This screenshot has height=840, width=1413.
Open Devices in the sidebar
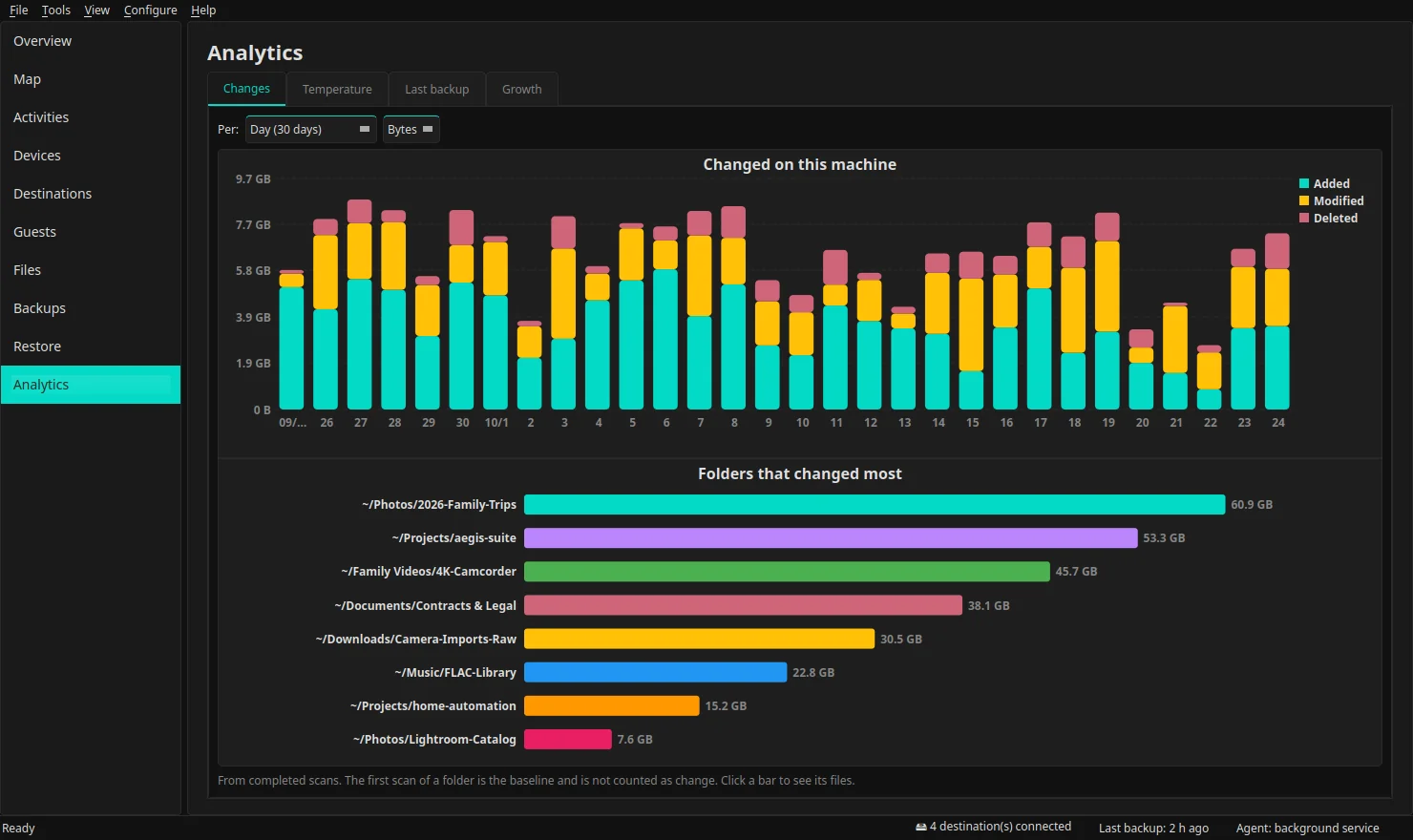91,156
